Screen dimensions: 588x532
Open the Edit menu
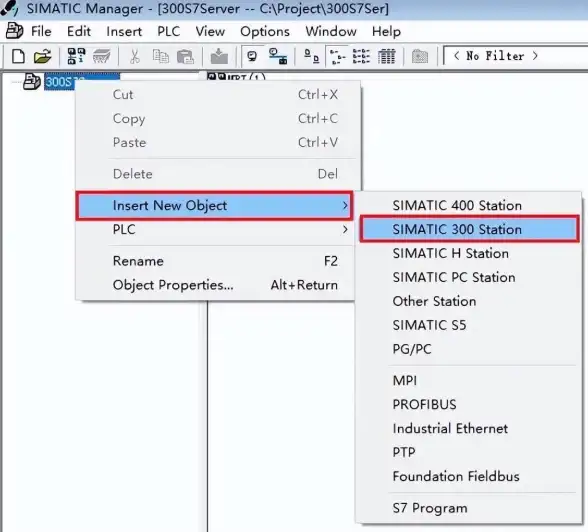click(x=79, y=31)
